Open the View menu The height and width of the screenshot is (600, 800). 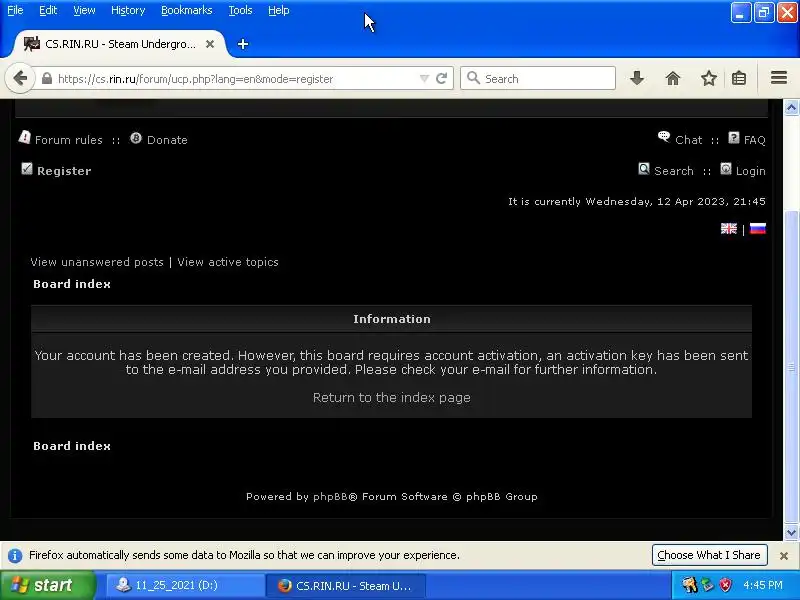(x=84, y=10)
